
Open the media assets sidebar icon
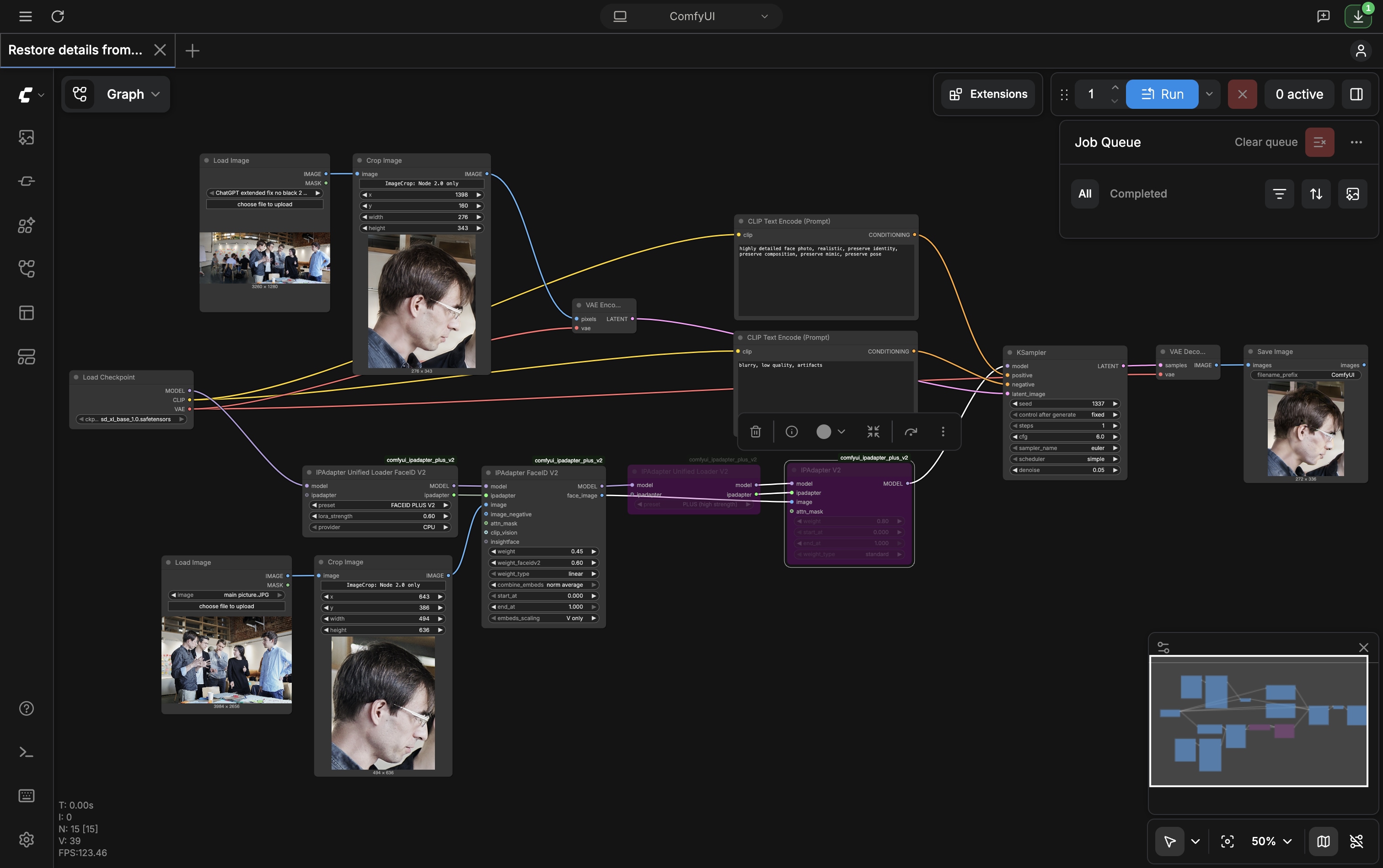coord(27,137)
